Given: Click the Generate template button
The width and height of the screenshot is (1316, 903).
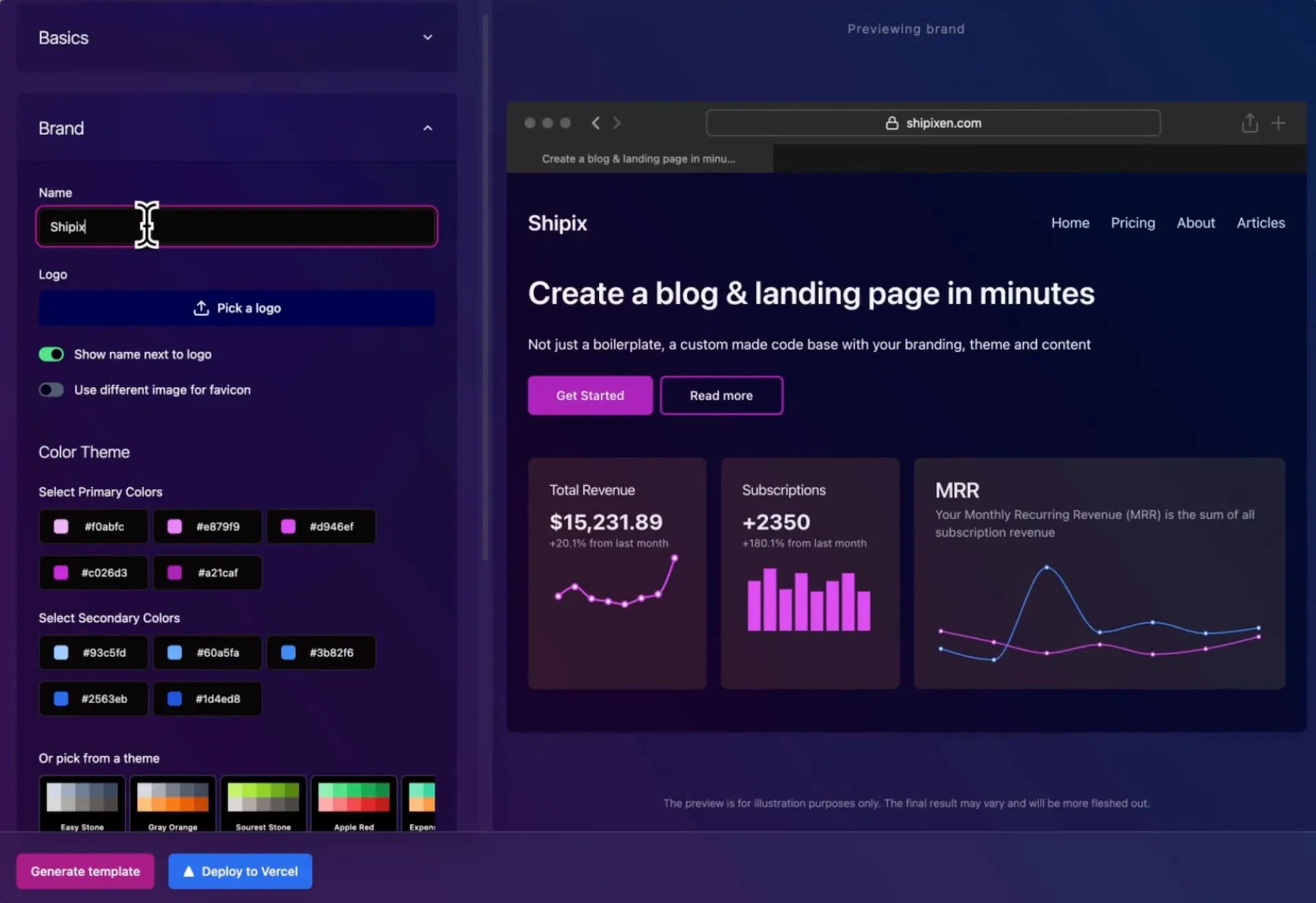Looking at the screenshot, I should tap(85, 871).
